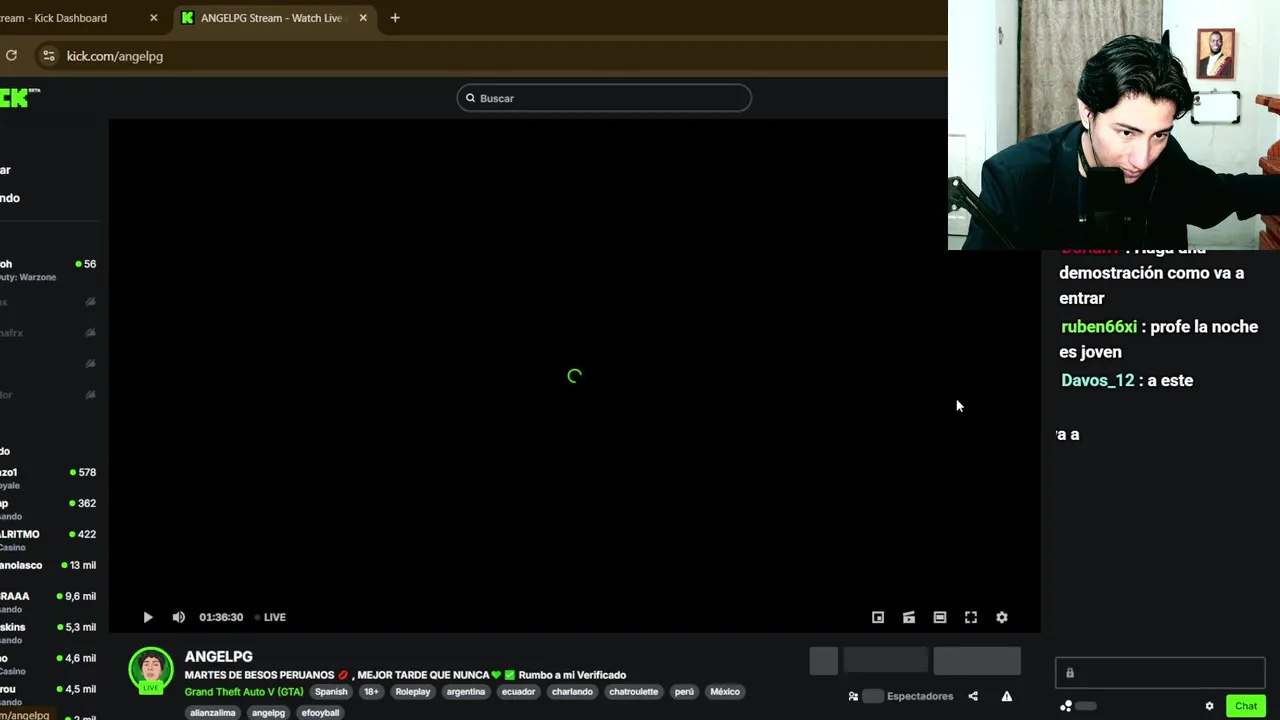Select the 18+ tag

click(371, 692)
